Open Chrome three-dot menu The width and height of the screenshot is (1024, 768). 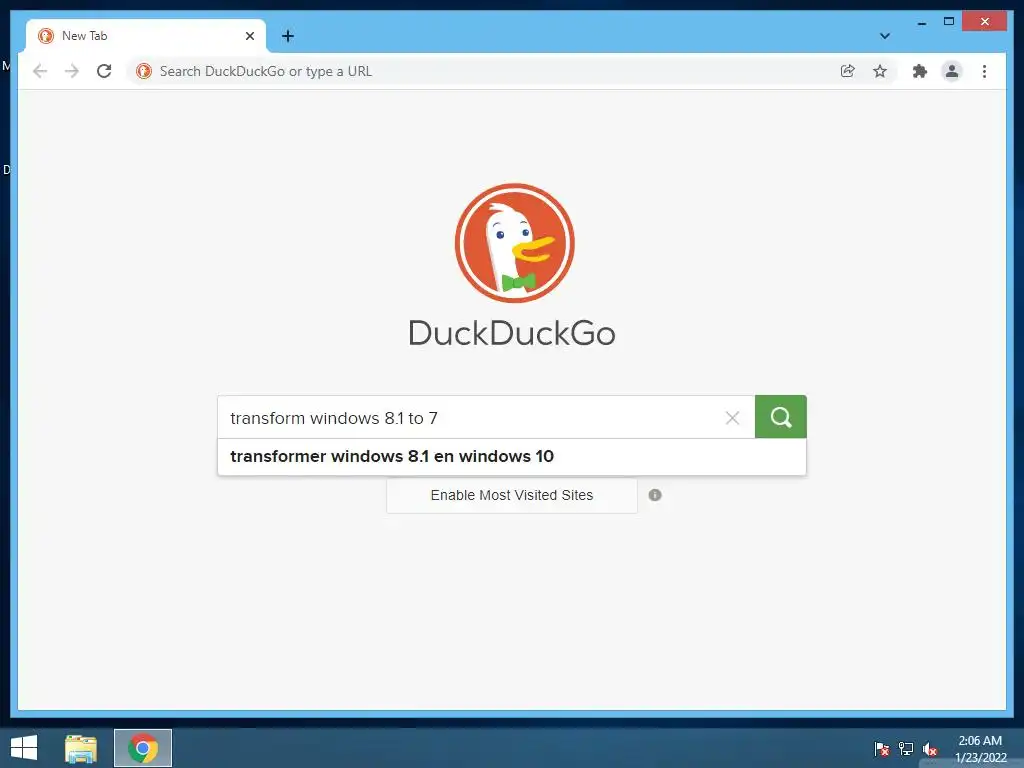(x=984, y=71)
